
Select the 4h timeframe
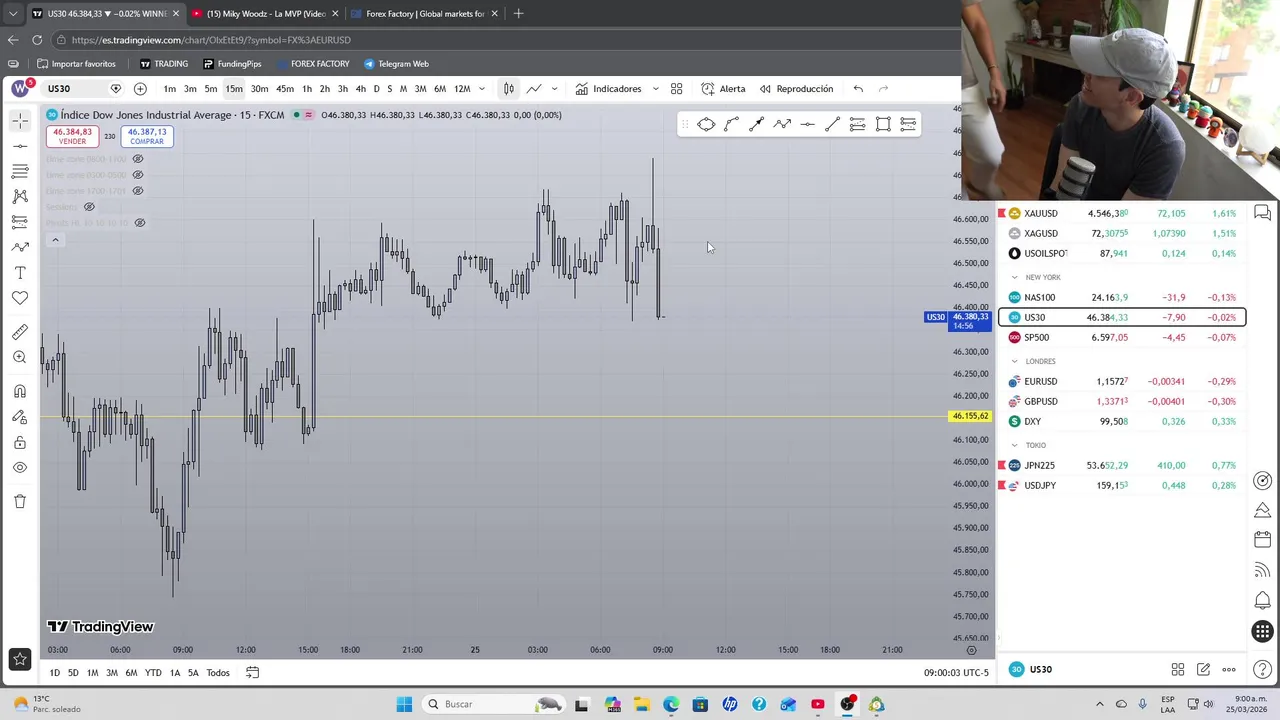pos(360,89)
